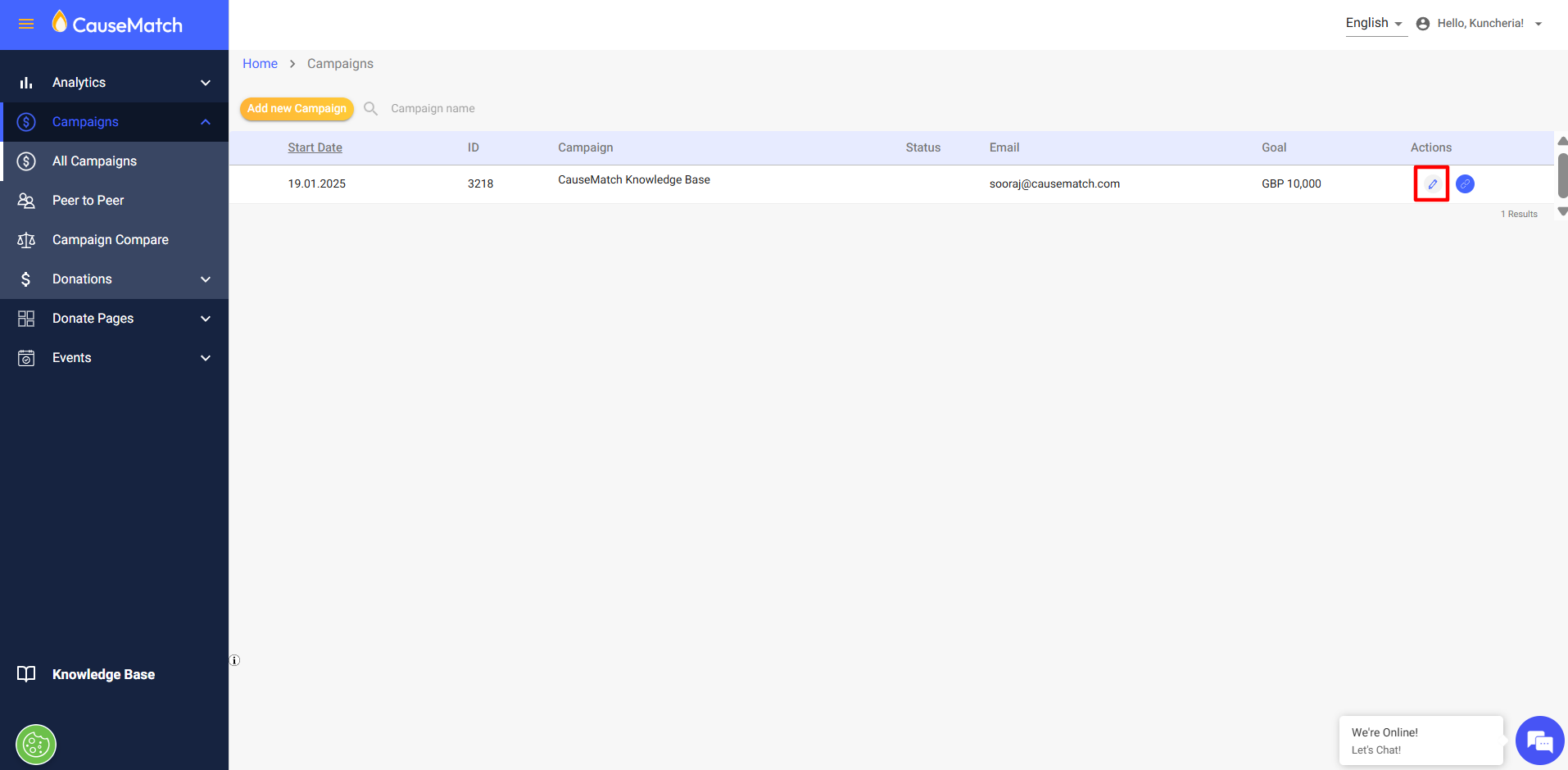Click the search magnifier icon
This screenshot has width=1568, height=770.
coord(371,108)
